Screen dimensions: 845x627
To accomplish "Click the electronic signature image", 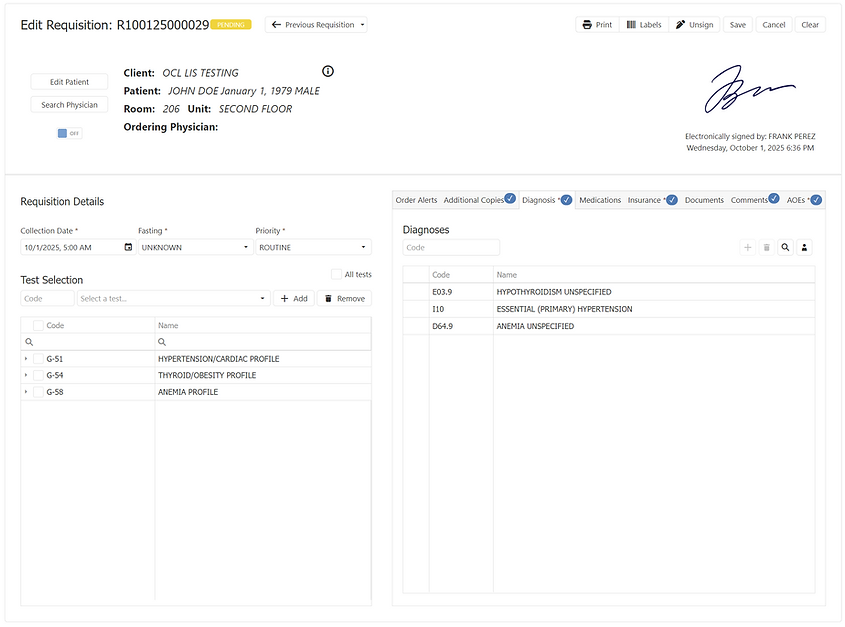I will [749, 89].
